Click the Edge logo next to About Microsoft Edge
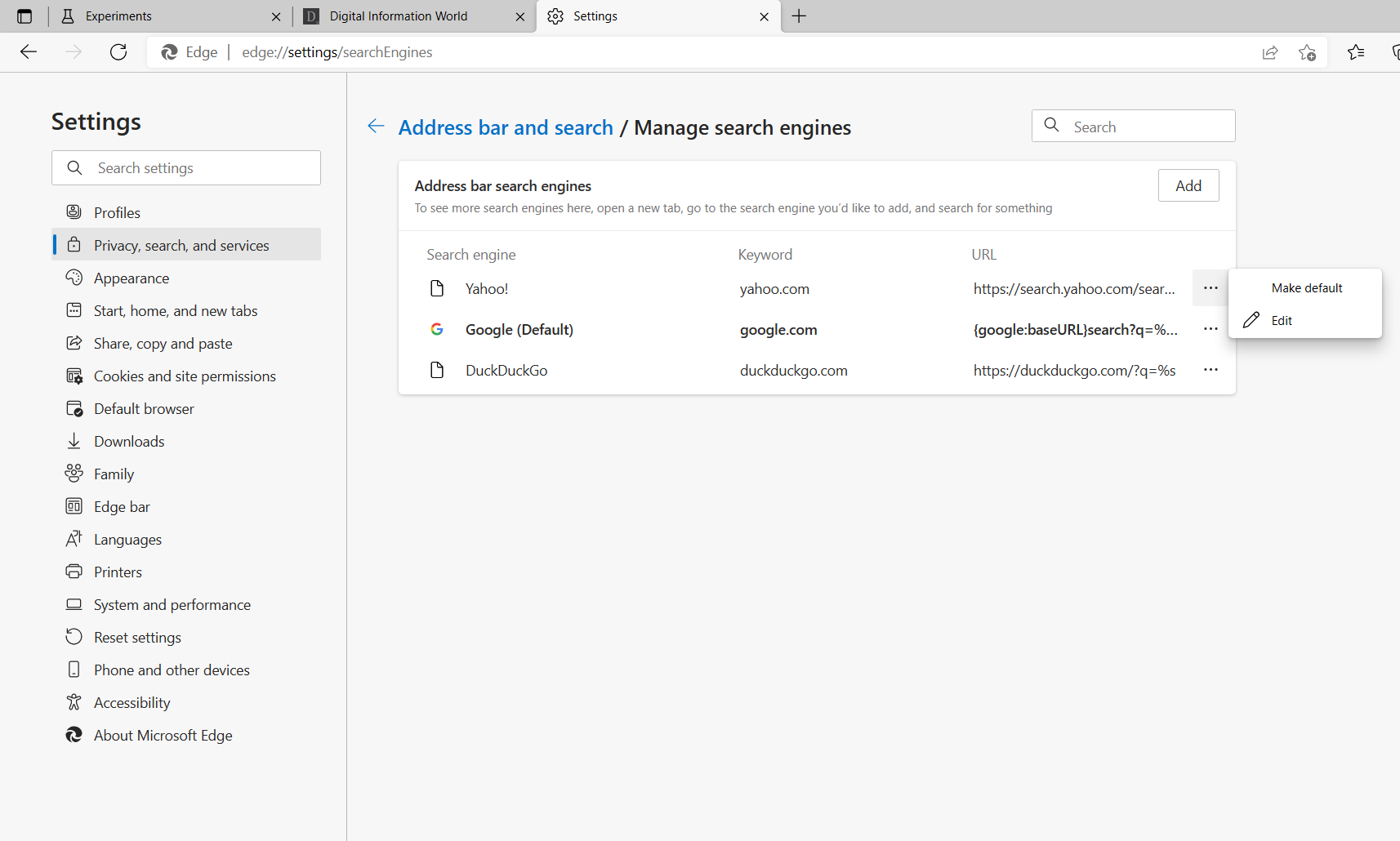The image size is (1400, 841). pyautogui.click(x=74, y=735)
